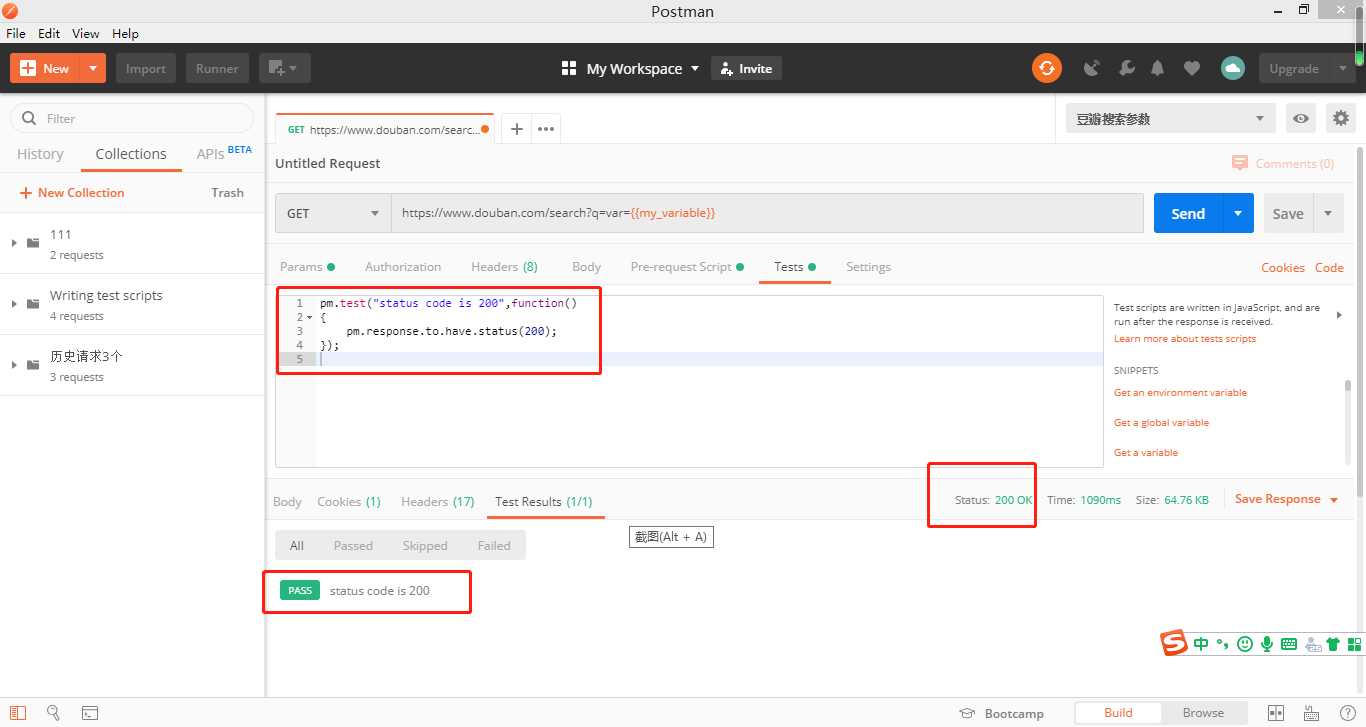Filter test results by Skipped
The image size is (1366, 727).
coord(425,545)
